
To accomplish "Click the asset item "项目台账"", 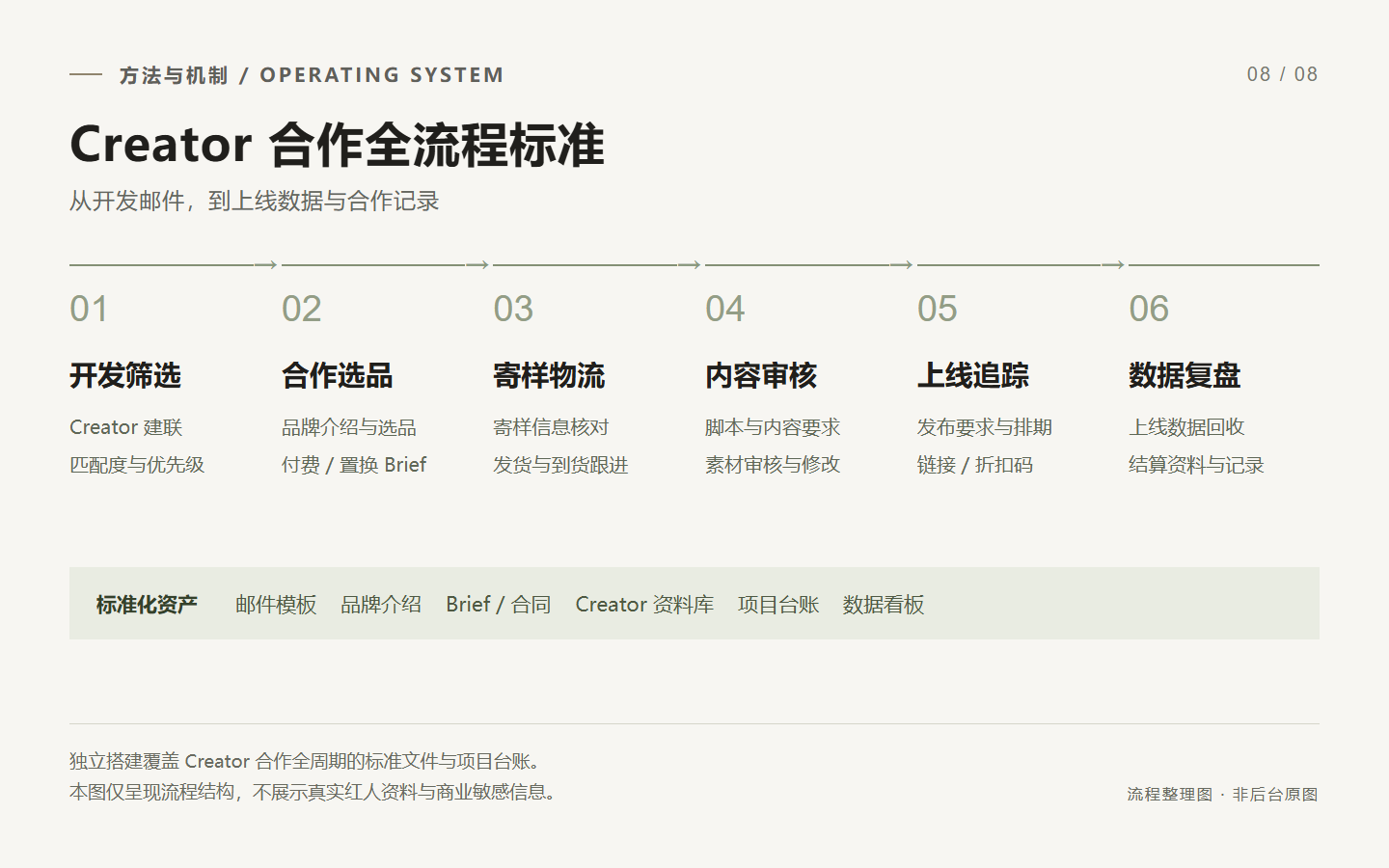I will [778, 605].
